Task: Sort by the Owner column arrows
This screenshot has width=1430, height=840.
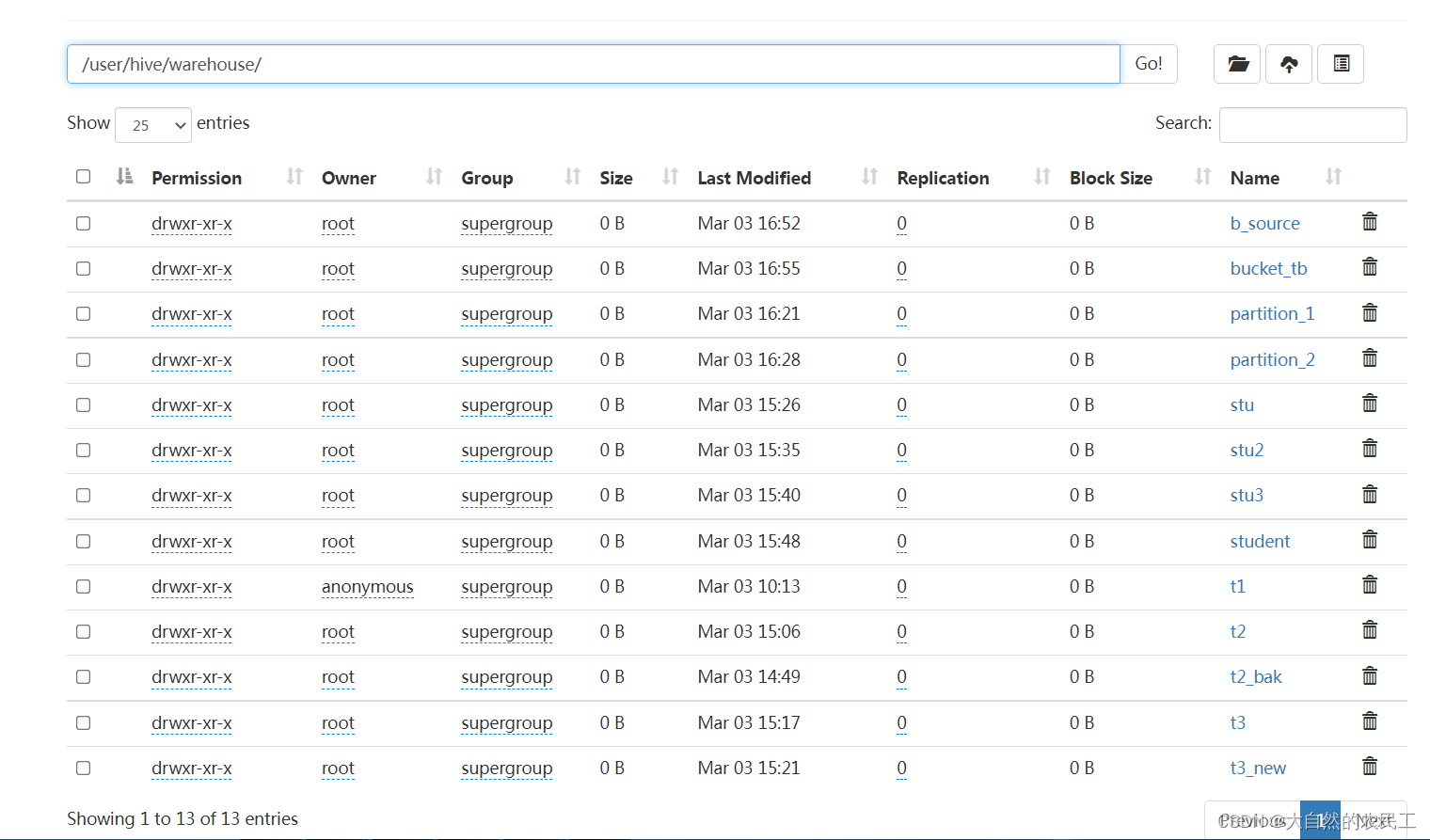Action: click(434, 177)
